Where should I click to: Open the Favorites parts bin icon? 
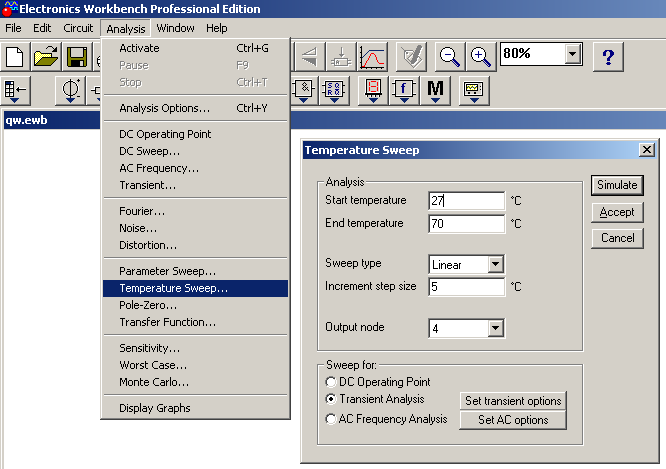pyautogui.click(x=15, y=90)
